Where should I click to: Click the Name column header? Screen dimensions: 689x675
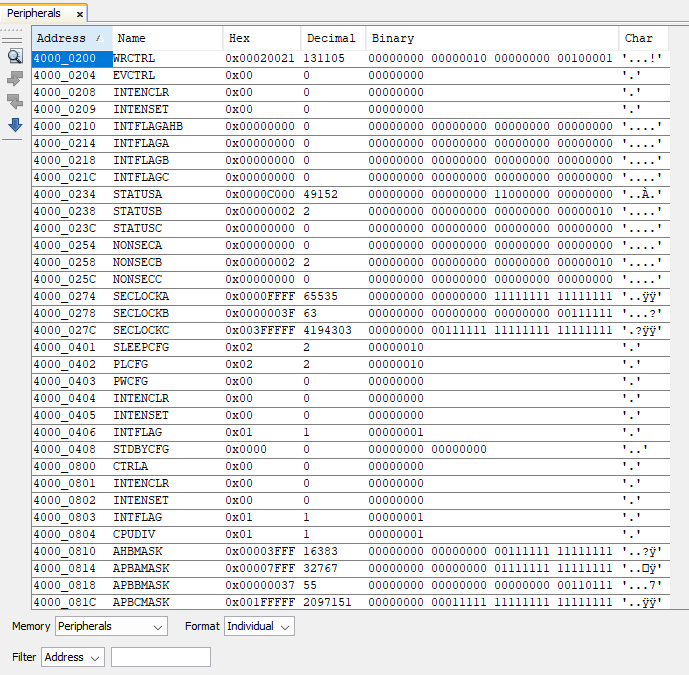click(x=165, y=38)
